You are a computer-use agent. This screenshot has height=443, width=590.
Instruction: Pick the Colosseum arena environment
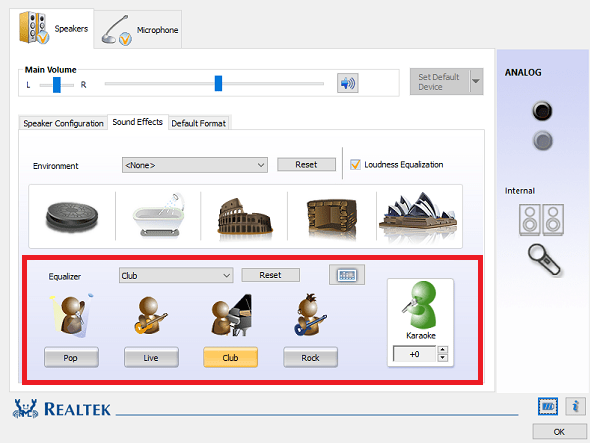point(245,216)
